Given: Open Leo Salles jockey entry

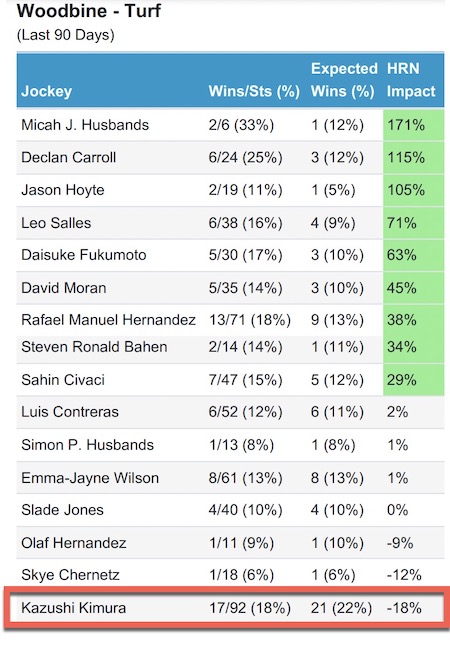Looking at the screenshot, I should (56, 223).
